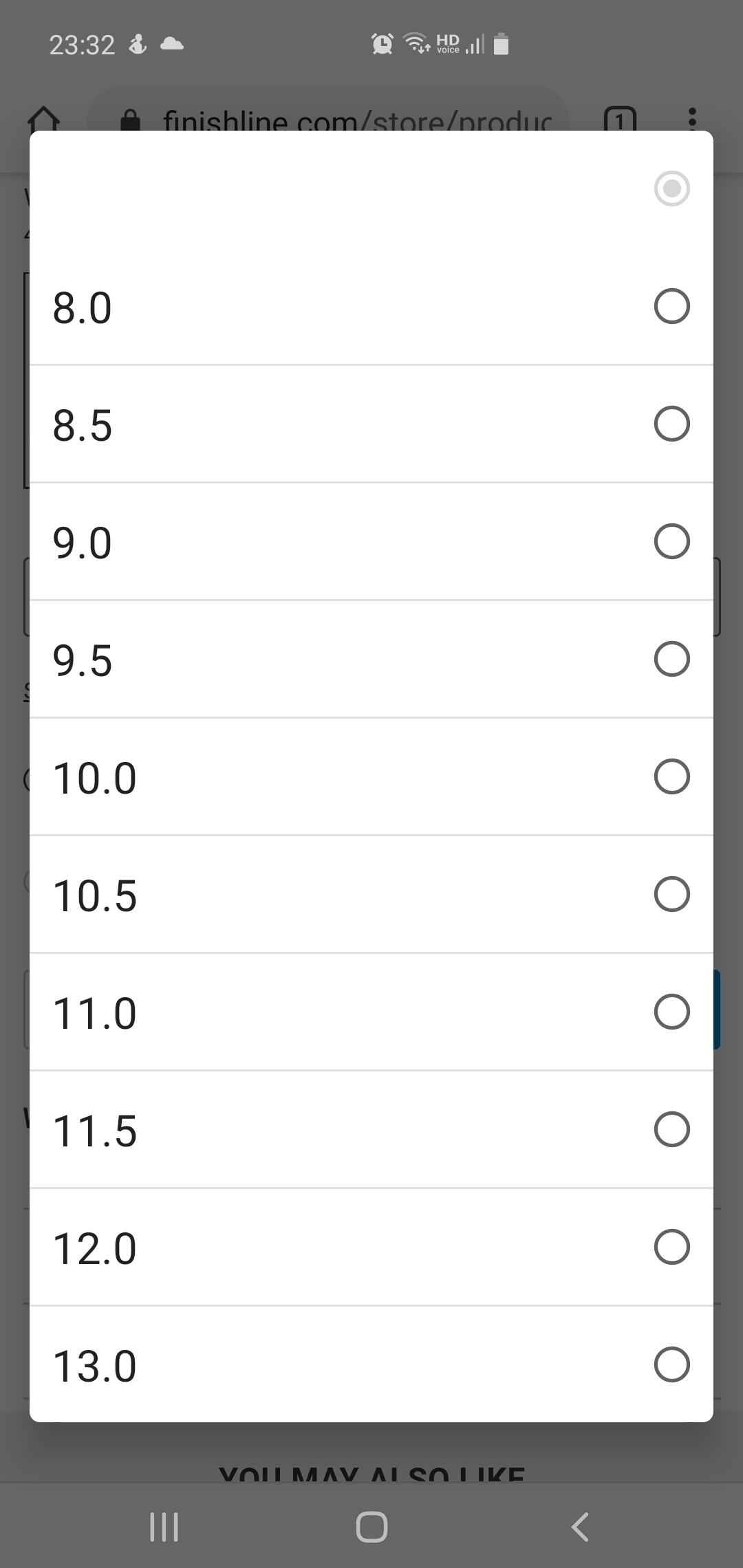The image size is (743, 1568).
Task: Open the recent apps navigation button
Action: (164, 1527)
